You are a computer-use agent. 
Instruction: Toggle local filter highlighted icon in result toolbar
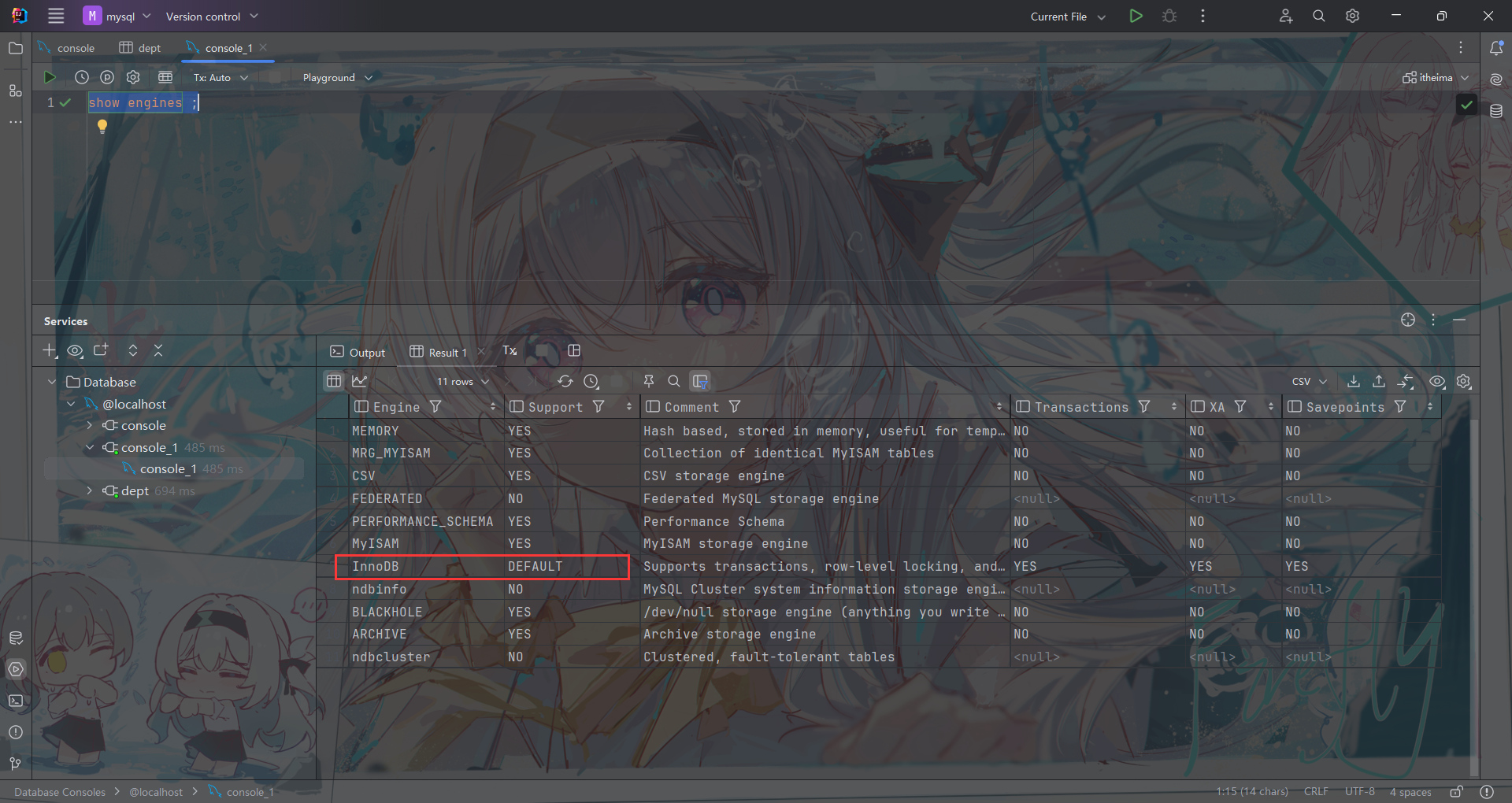700,381
